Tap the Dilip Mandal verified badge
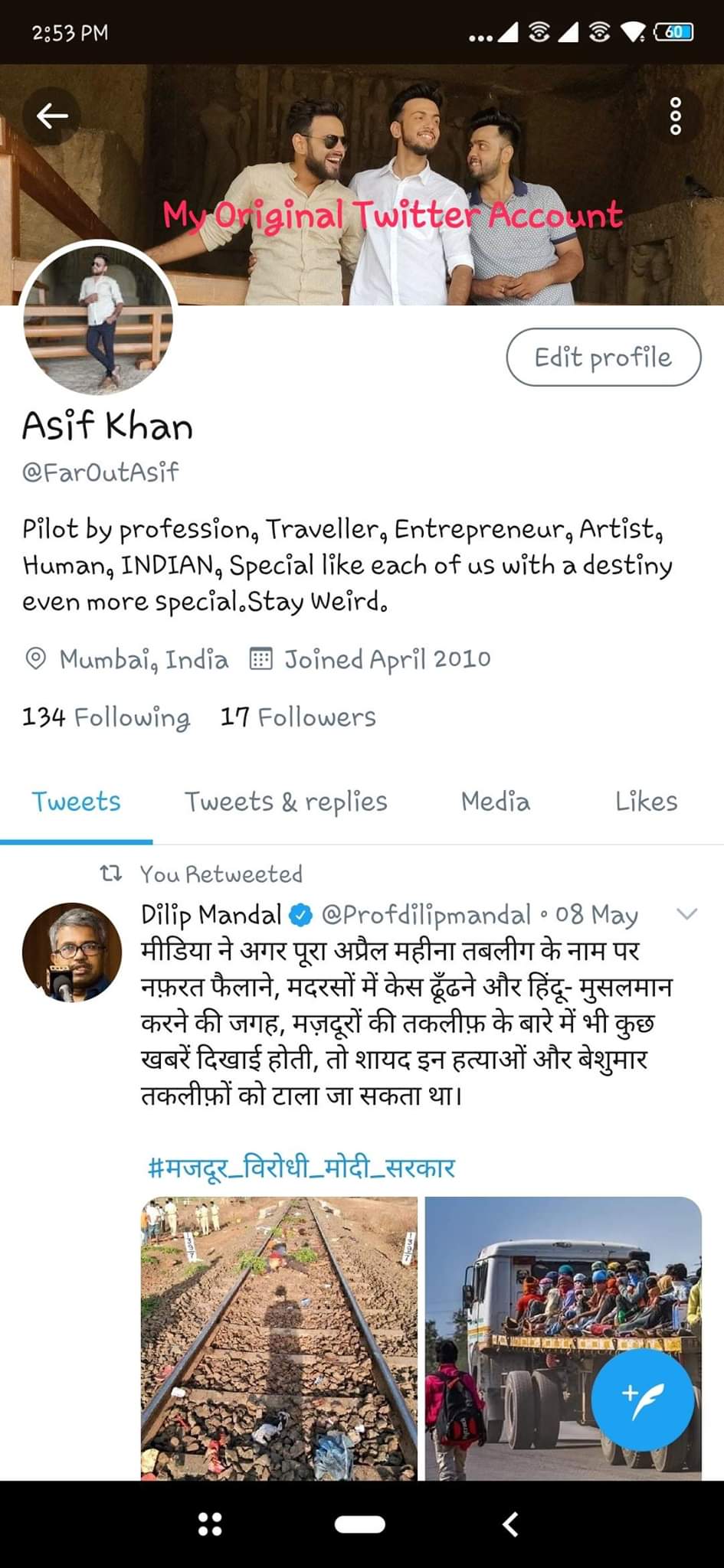The height and width of the screenshot is (1568, 724). coord(301,915)
